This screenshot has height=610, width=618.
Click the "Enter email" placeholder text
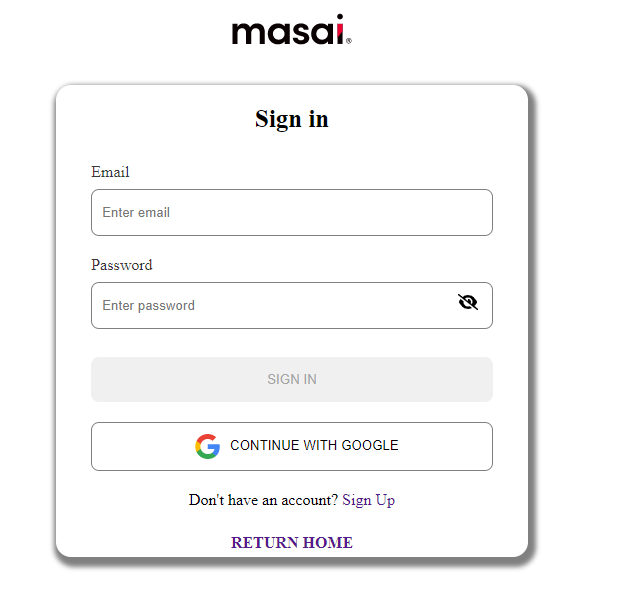(136, 212)
